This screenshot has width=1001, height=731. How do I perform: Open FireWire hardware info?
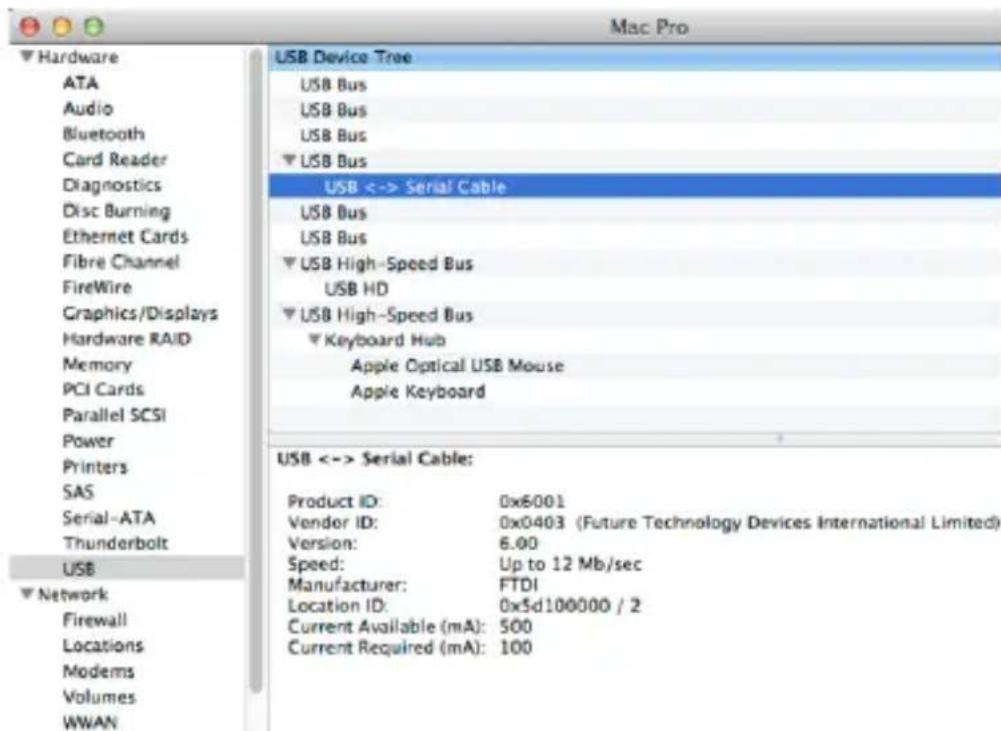tap(97, 287)
